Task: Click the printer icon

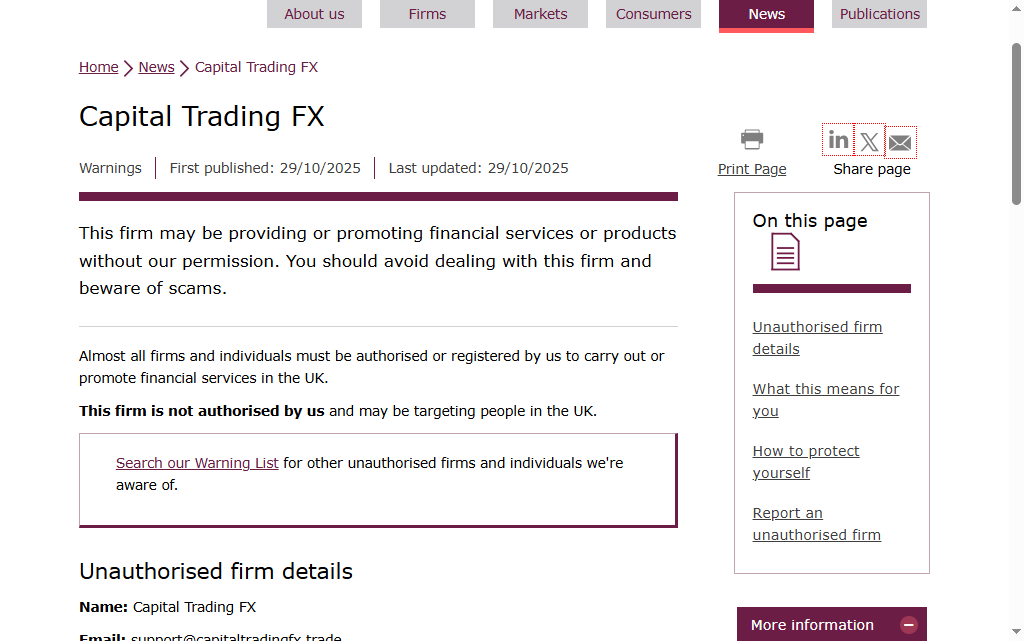Action: click(x=752, y=140)
